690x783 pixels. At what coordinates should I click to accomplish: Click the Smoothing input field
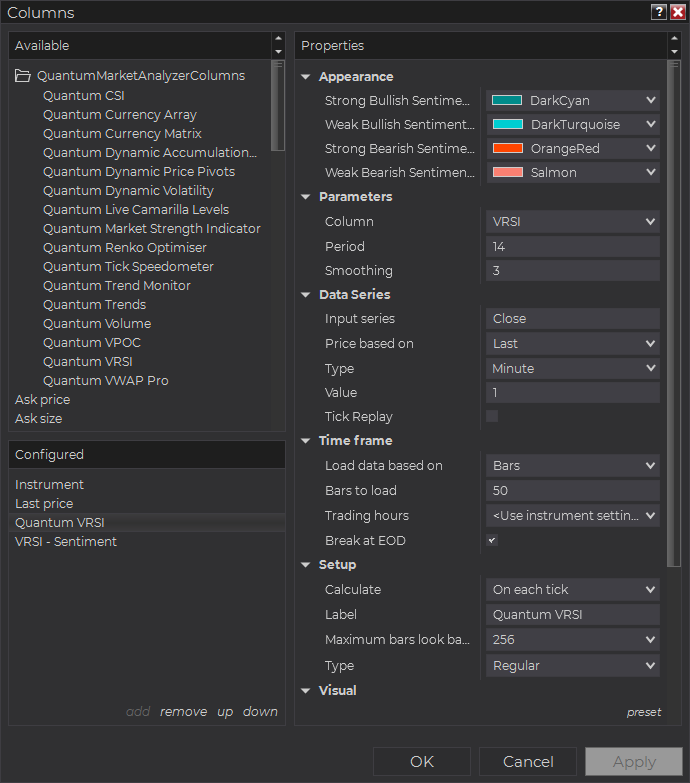pyautogui.click(x=573, y=271)
